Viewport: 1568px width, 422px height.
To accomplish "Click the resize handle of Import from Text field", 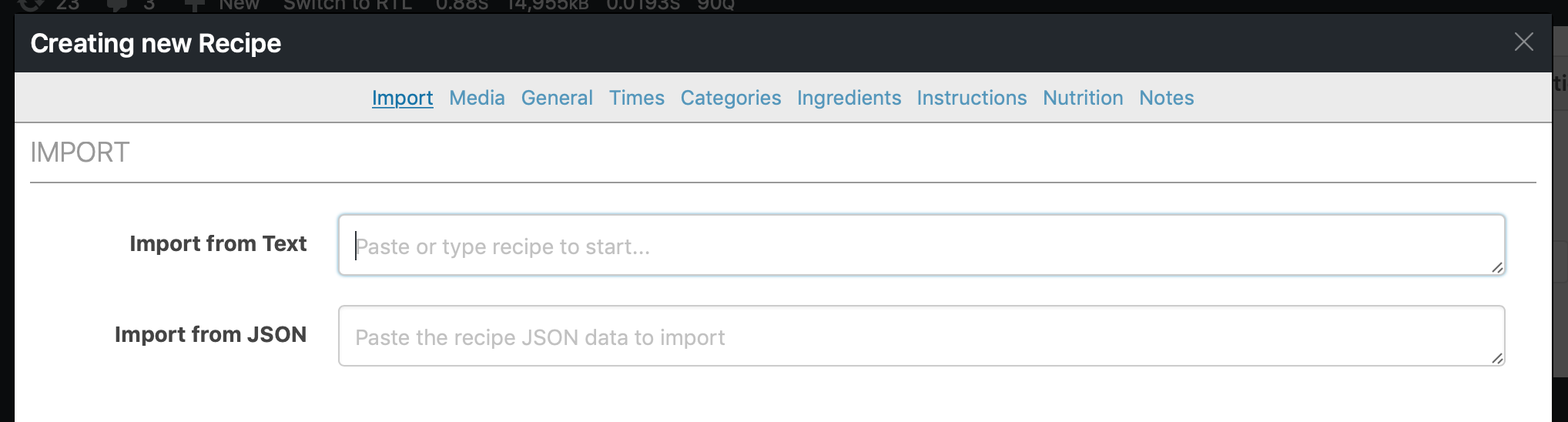I will point(1496,267).
